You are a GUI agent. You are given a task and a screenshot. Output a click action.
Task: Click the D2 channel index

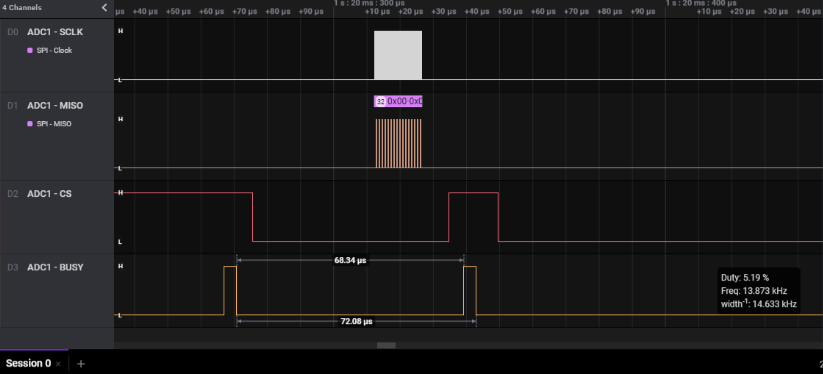(x=13, y=194)
